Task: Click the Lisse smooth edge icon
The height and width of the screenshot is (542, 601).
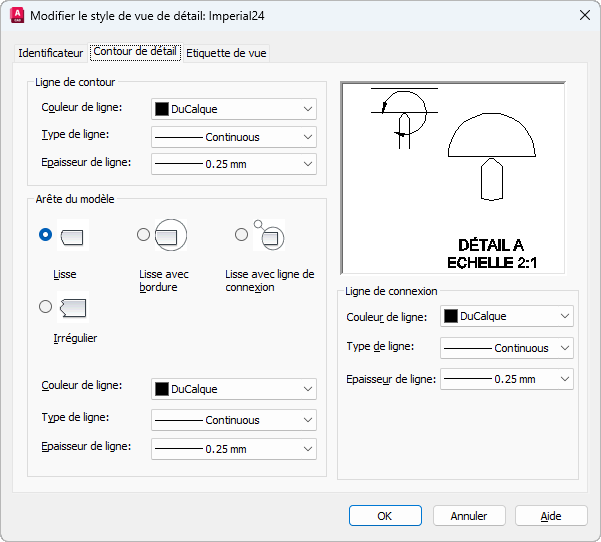Action: (73, 235)
